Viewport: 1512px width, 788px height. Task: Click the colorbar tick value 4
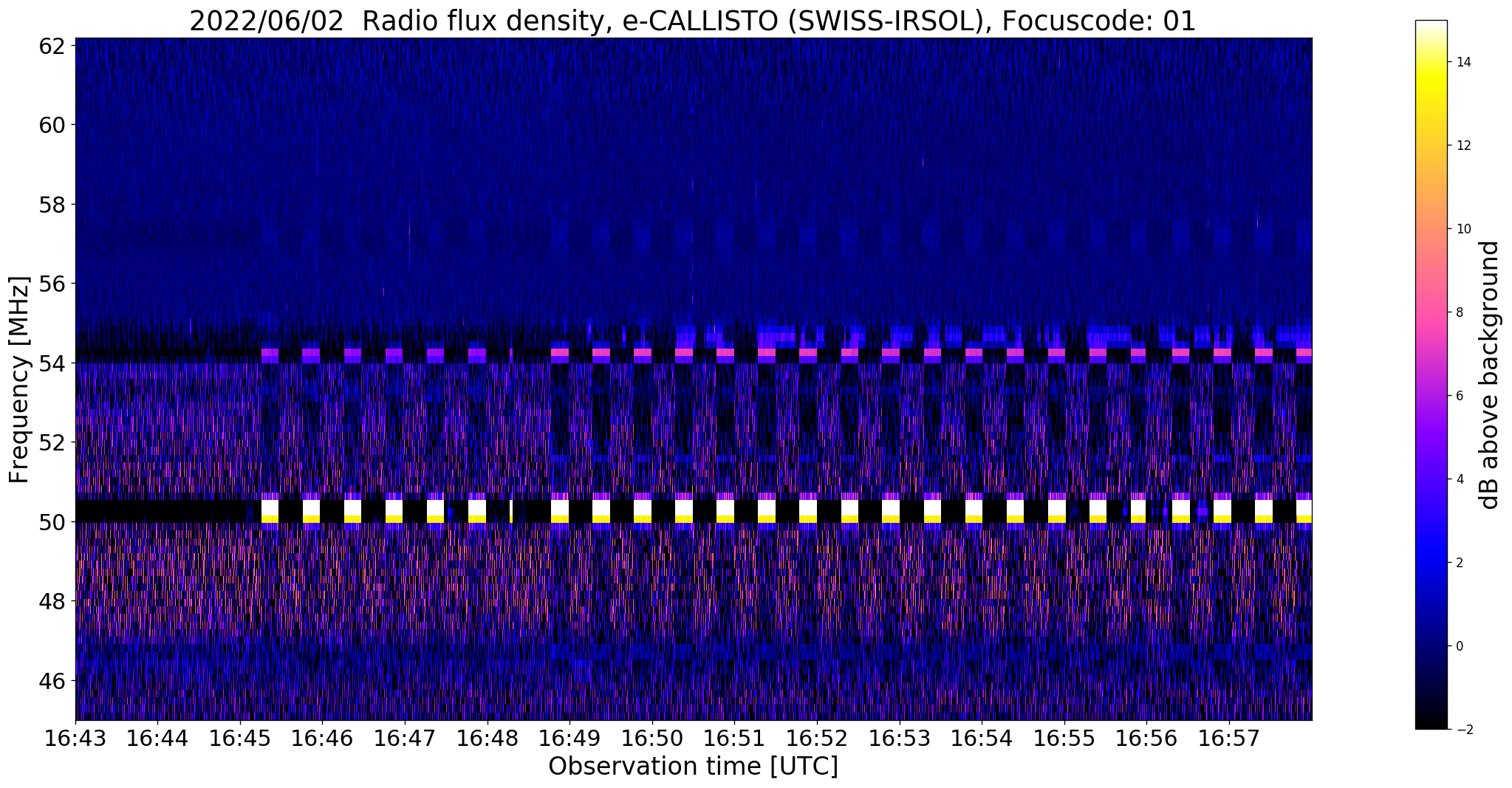[1459, 479]
